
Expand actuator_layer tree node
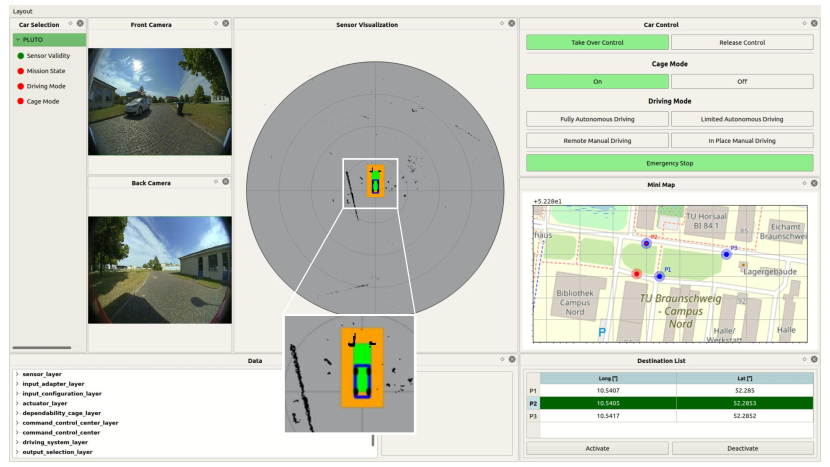click(x=17, y=403)
